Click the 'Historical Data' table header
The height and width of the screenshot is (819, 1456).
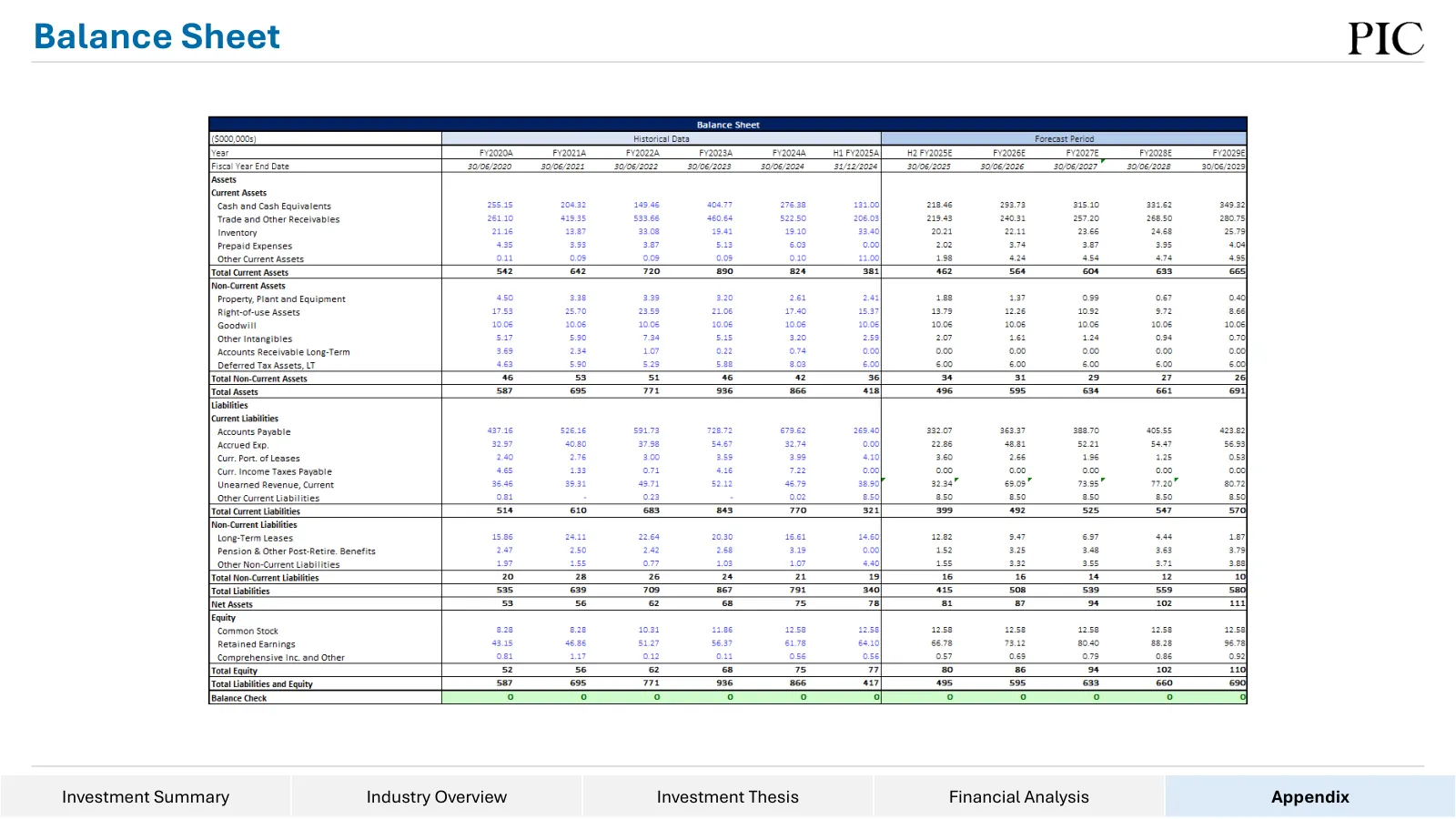click(662, 139)
